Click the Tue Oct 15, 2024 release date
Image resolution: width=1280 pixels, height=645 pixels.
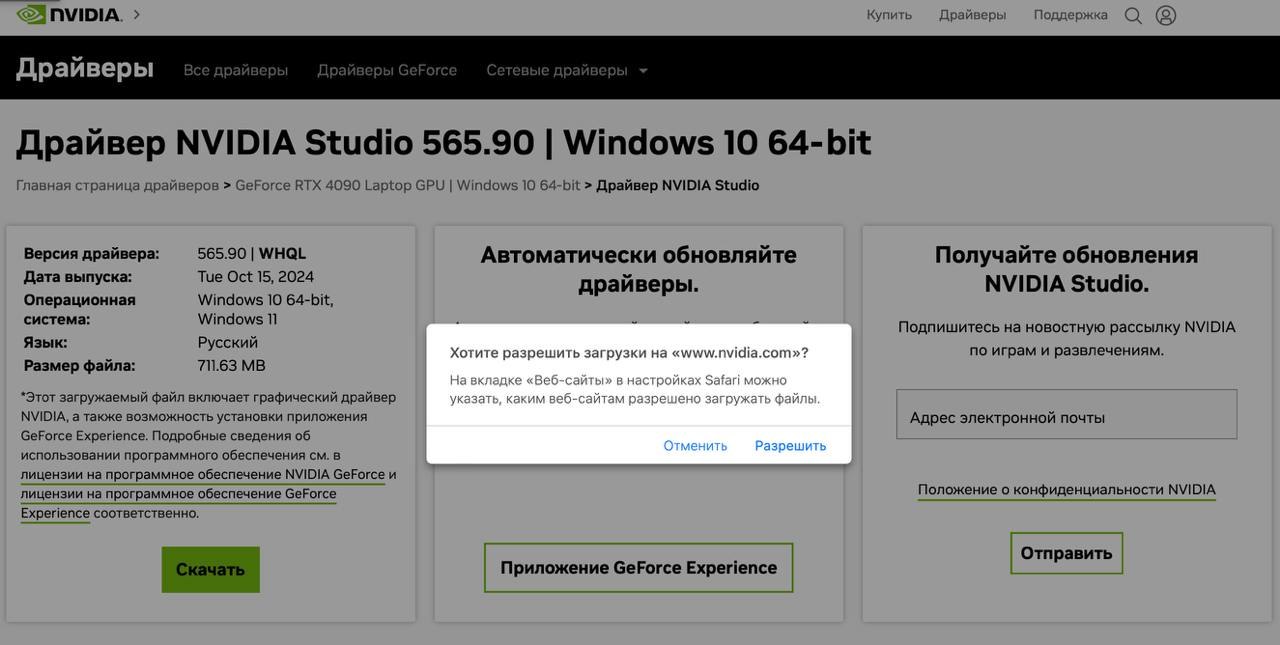(256, 277)
